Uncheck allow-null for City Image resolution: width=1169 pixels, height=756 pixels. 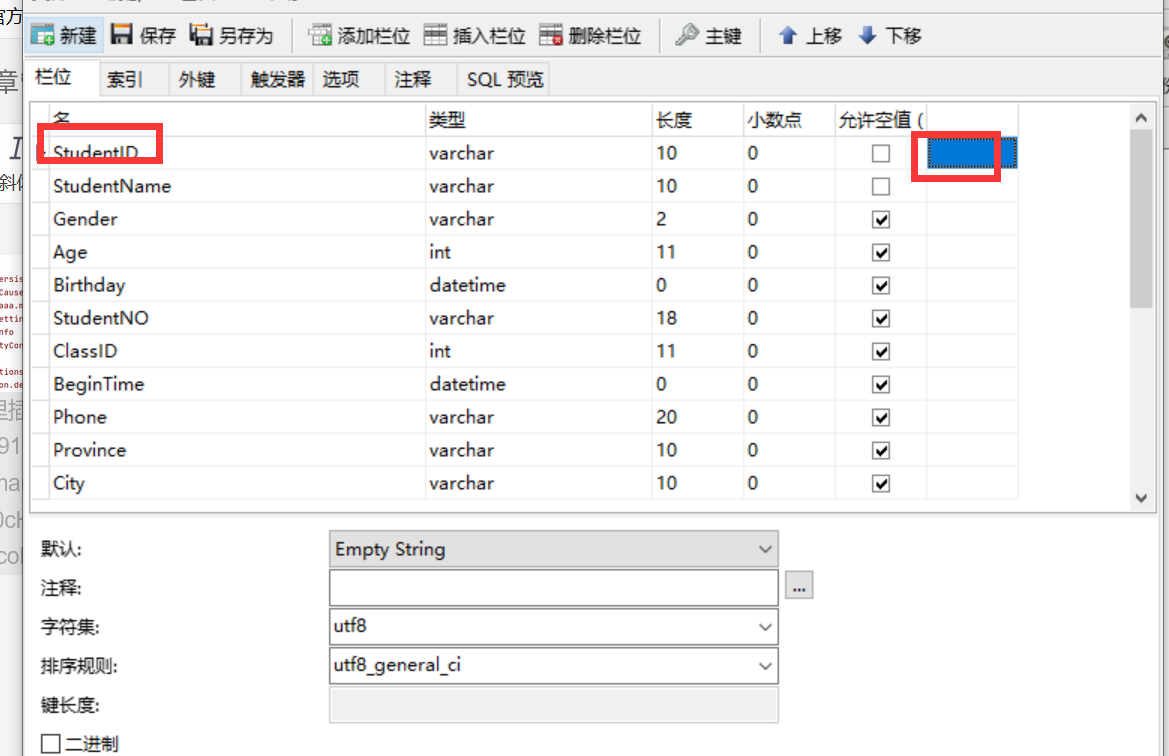[880, 483]
